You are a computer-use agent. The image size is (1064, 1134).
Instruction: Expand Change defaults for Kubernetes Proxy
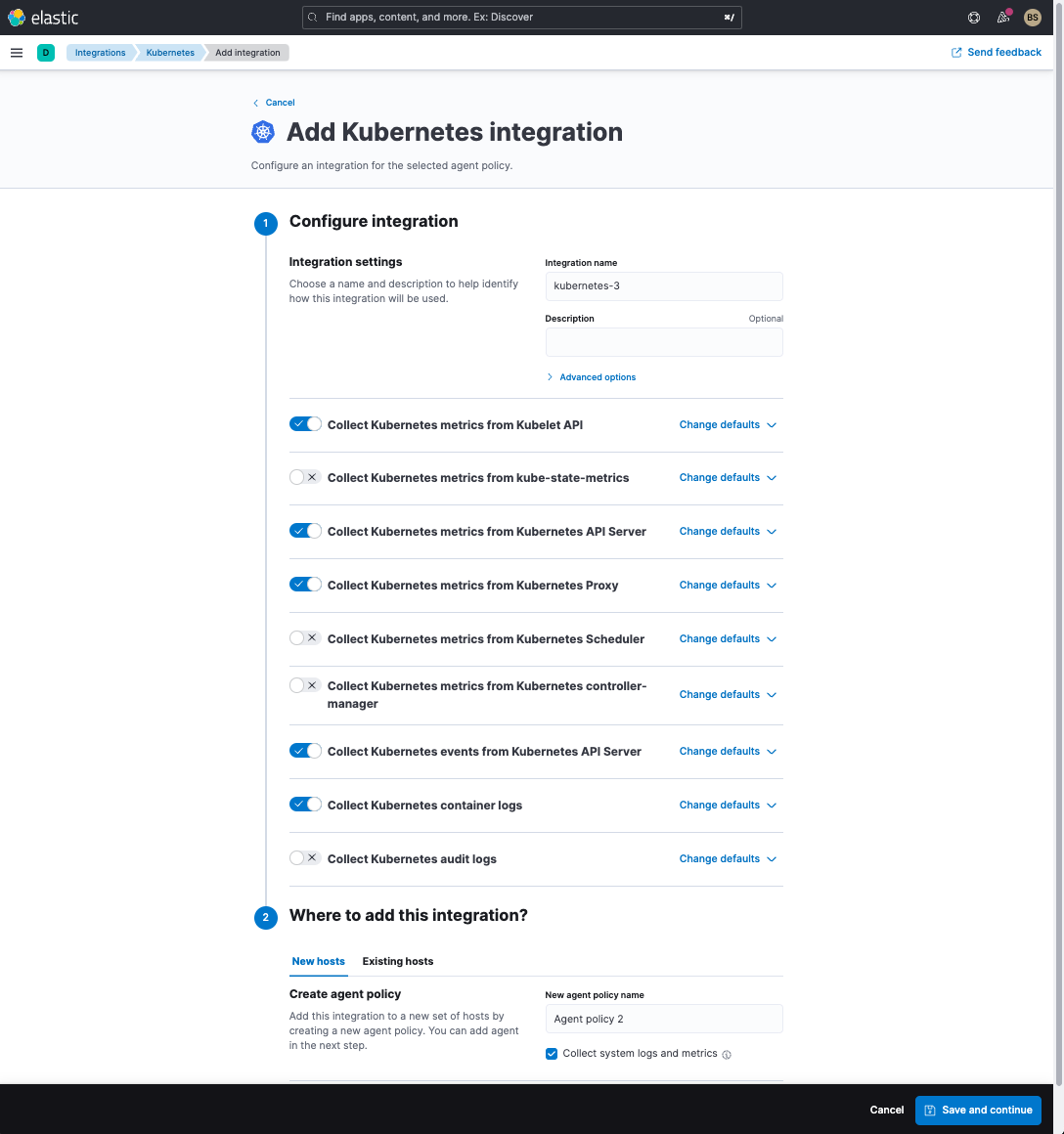(x=728, y=585)
